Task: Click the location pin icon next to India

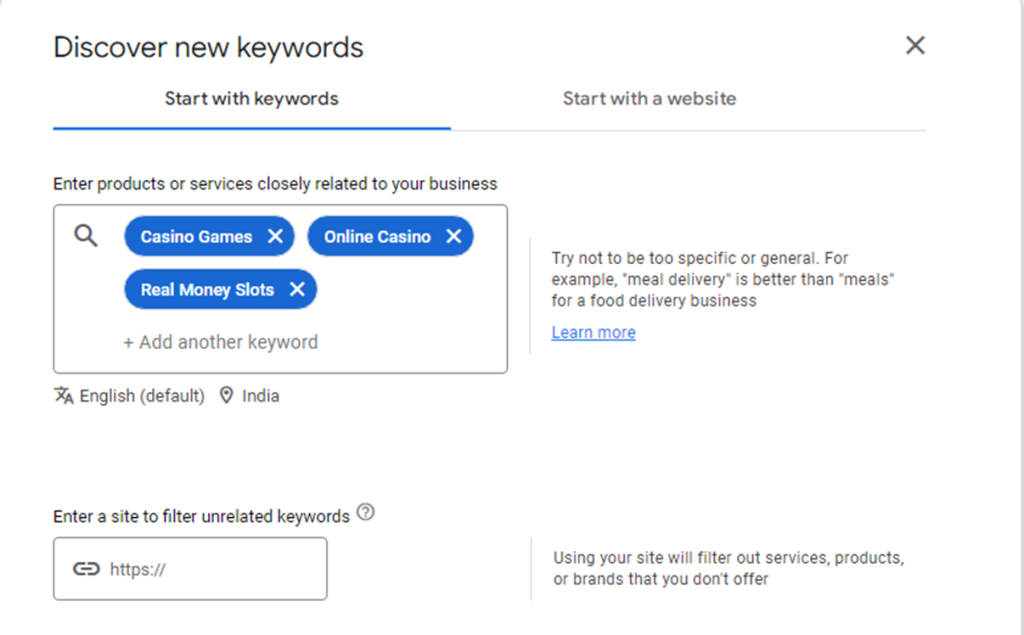Action: (x=226, y=395)
